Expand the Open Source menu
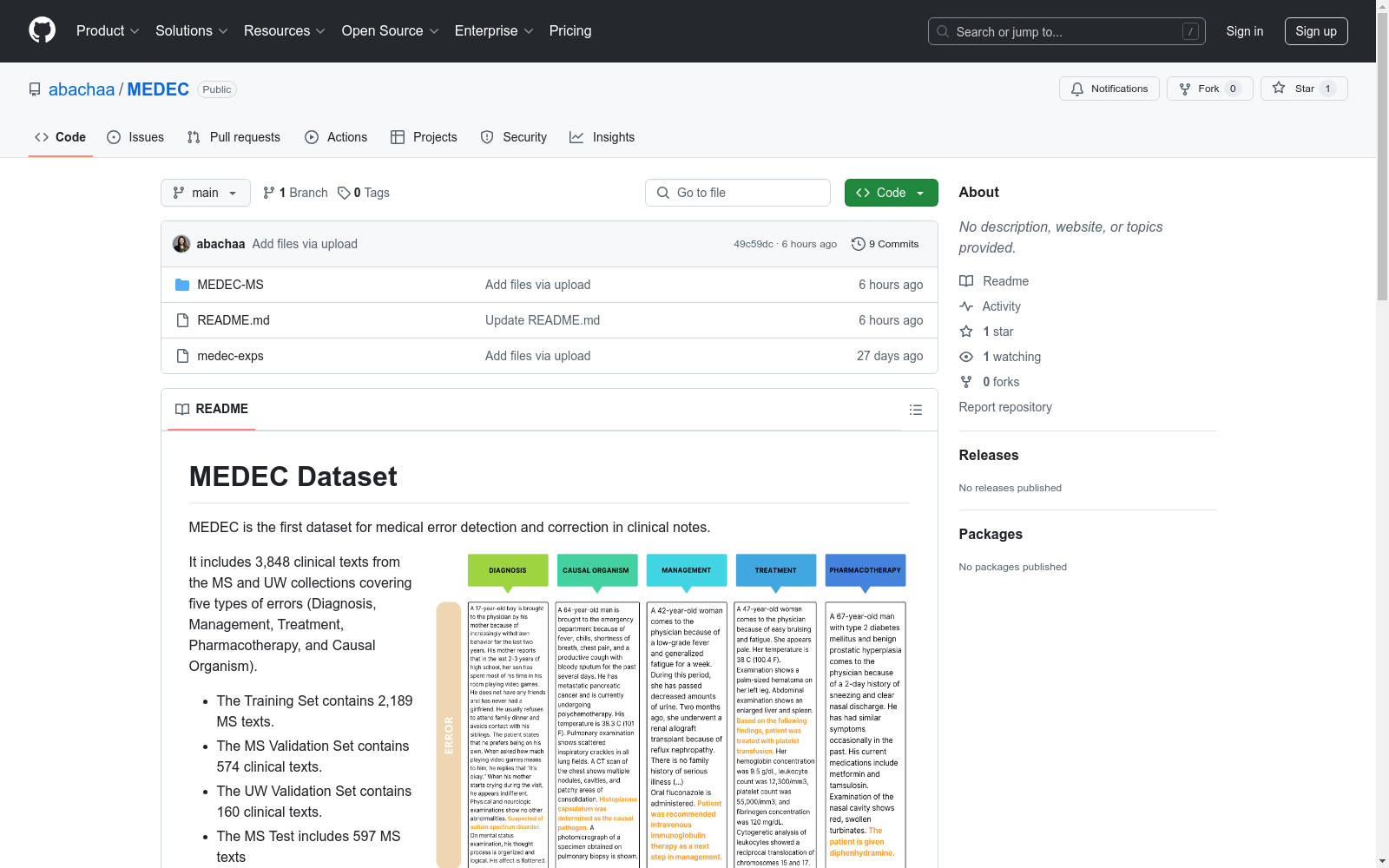This screenshot has height=868, width=1389. point(390,31)
